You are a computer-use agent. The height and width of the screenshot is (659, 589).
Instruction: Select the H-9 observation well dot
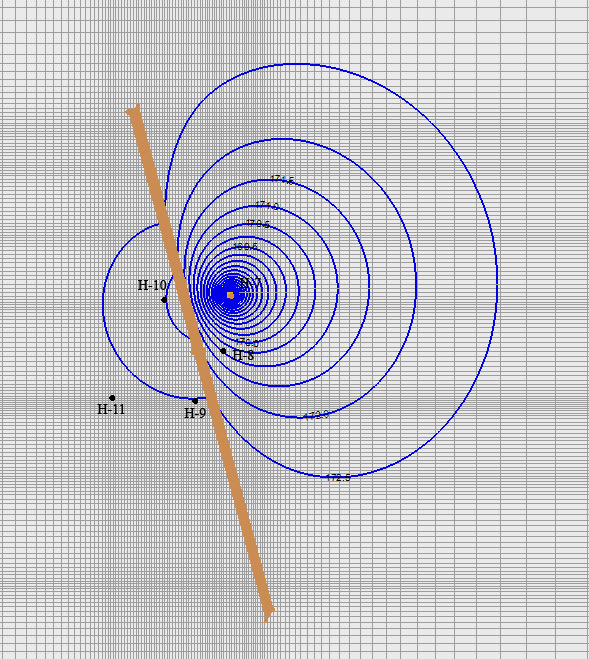pyautogui.click(x=195, y=401)
